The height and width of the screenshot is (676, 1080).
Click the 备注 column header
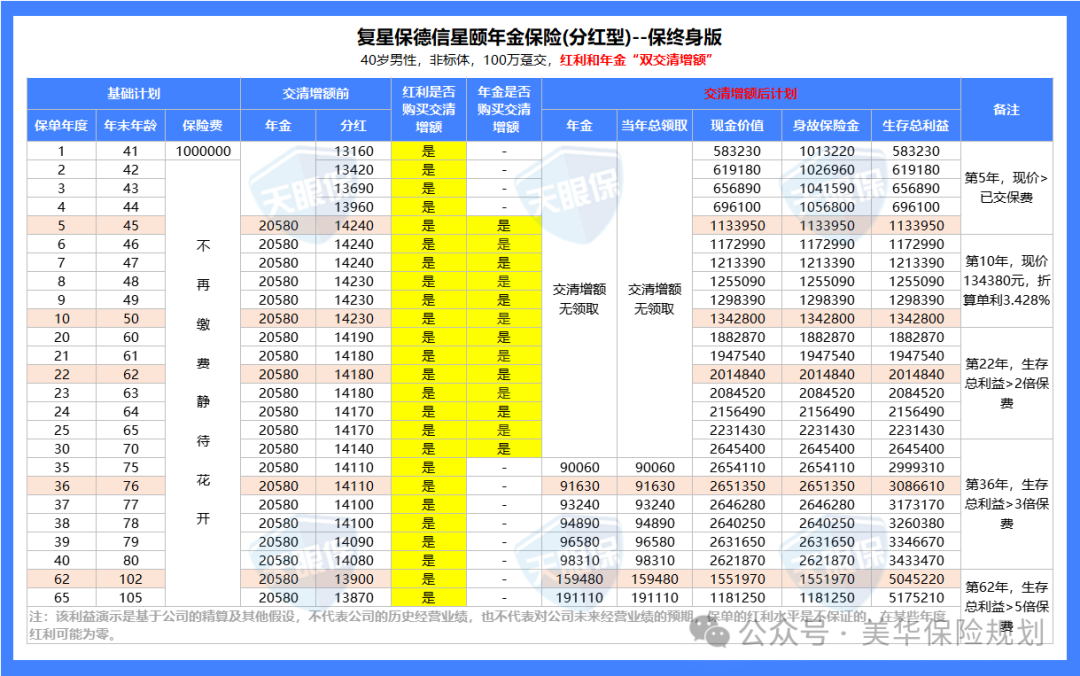(1006, 109)
